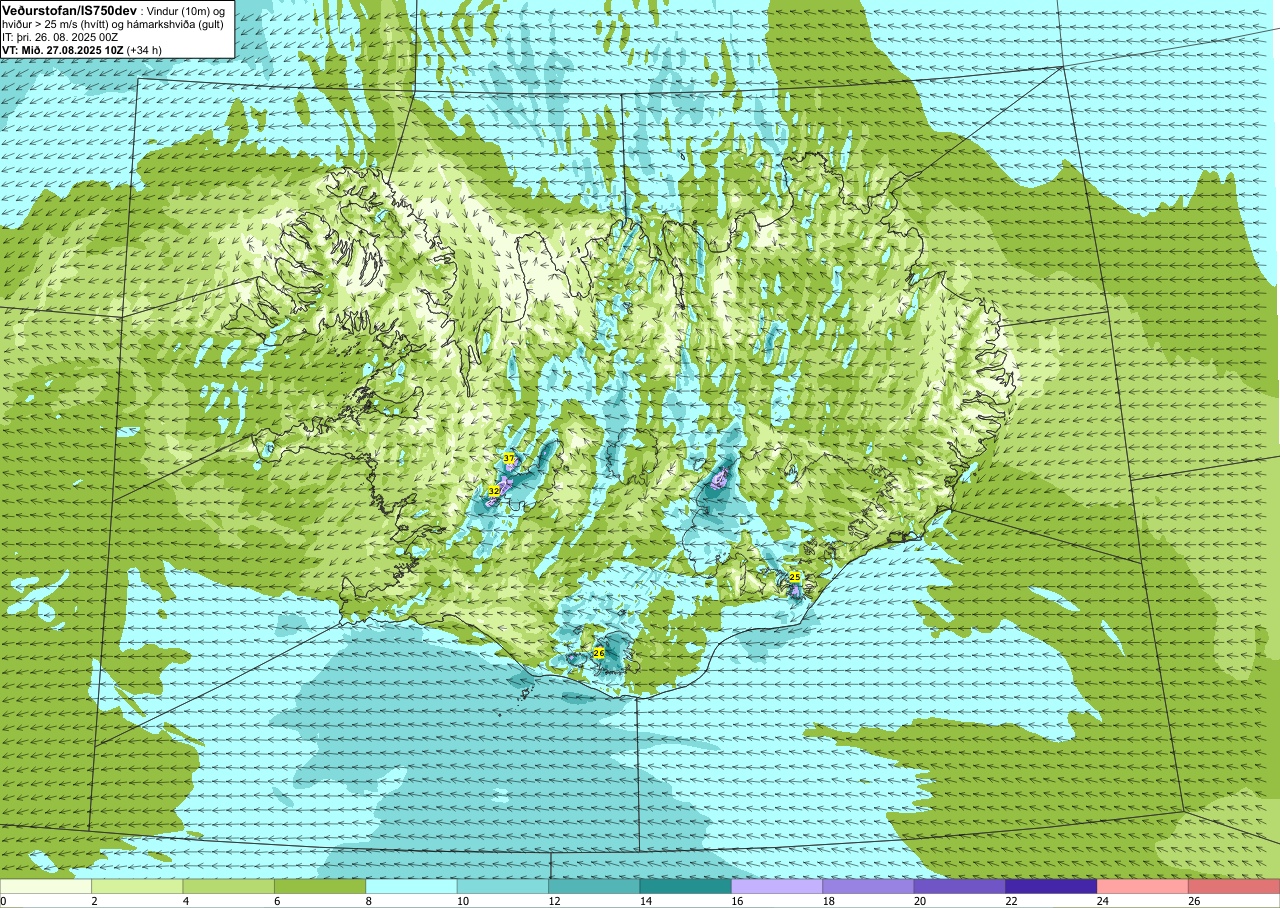Screen dimensions: 1280x908
Task: Click the legend scale number 2
Action: click(x=92, y=901)
